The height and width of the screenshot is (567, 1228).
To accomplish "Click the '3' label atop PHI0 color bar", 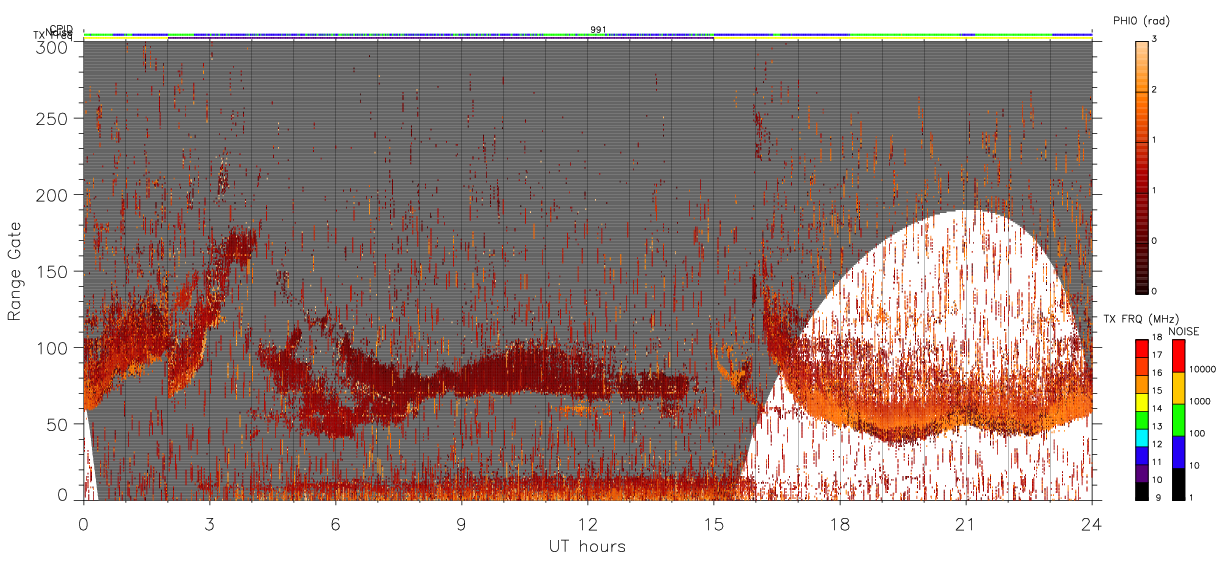I will tap(1154, 40).
